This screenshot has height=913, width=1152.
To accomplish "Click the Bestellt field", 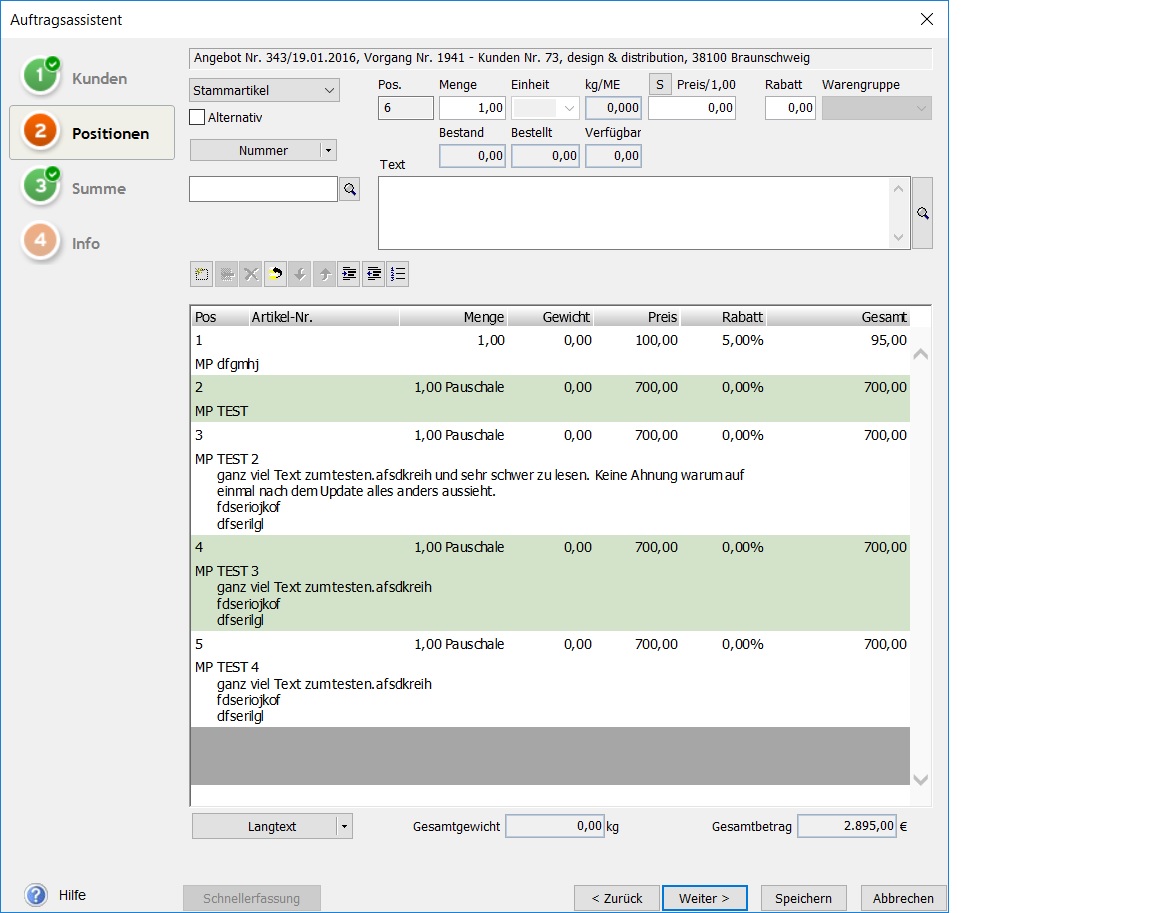I will click(545, 156).
